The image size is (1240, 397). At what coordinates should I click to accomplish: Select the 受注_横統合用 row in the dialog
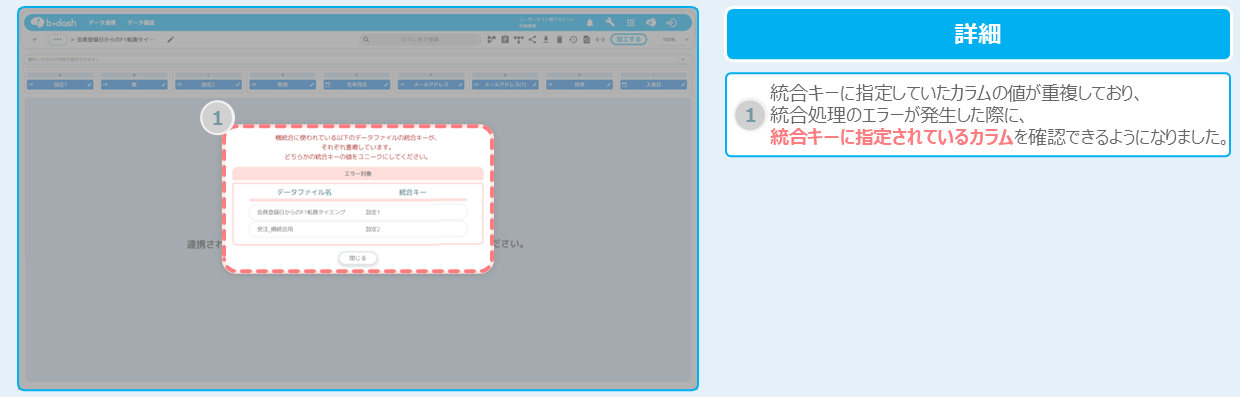(x=357, y=229)
